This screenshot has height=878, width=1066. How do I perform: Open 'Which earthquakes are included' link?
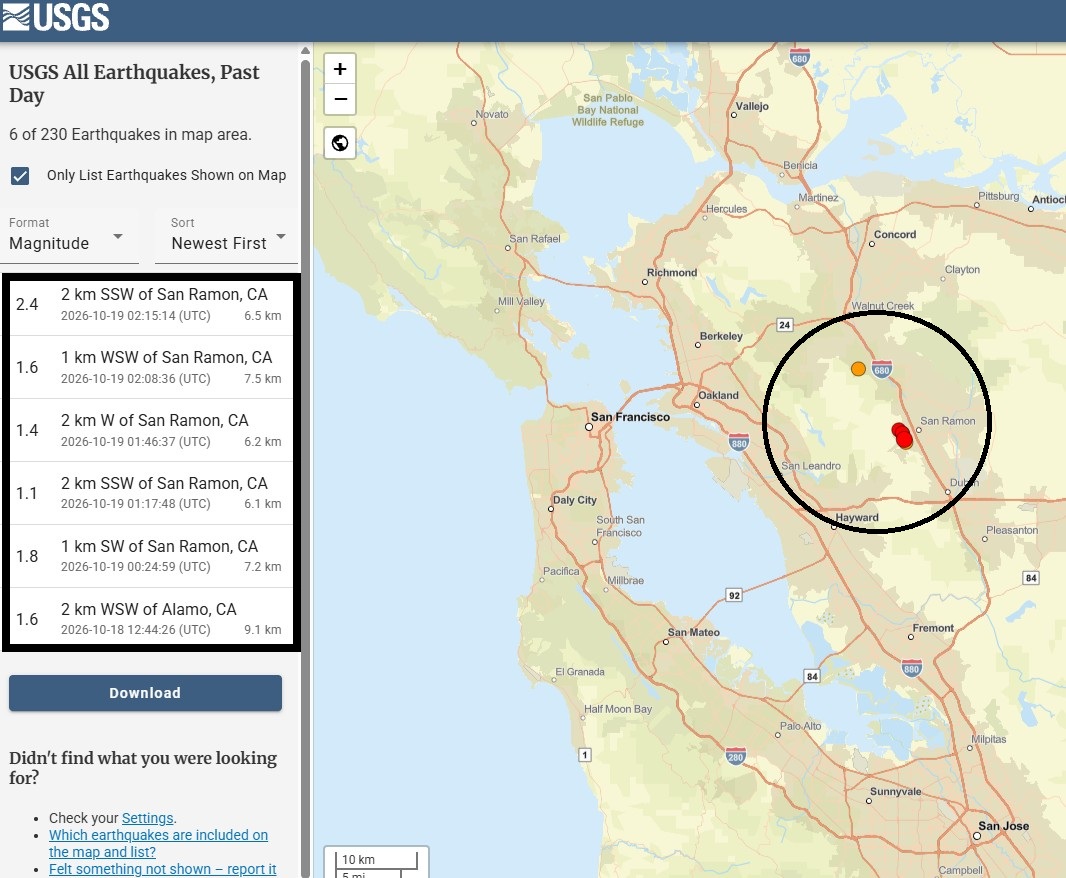click(x=158, y=843)
